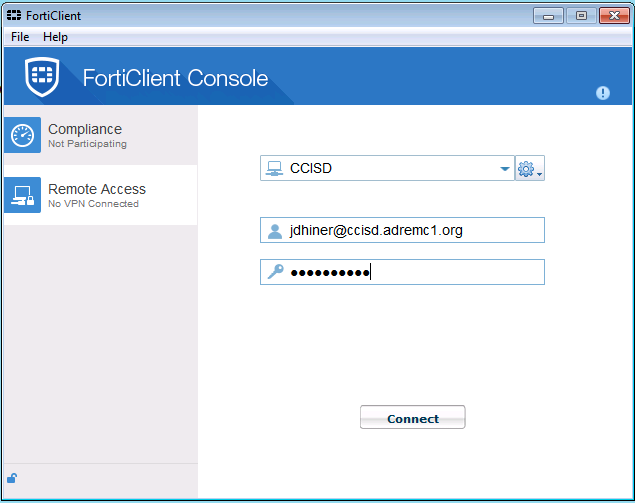Expand the CCISD VPN connection dropdown
This screenshot has width=635, height=503.
(387, 168)
